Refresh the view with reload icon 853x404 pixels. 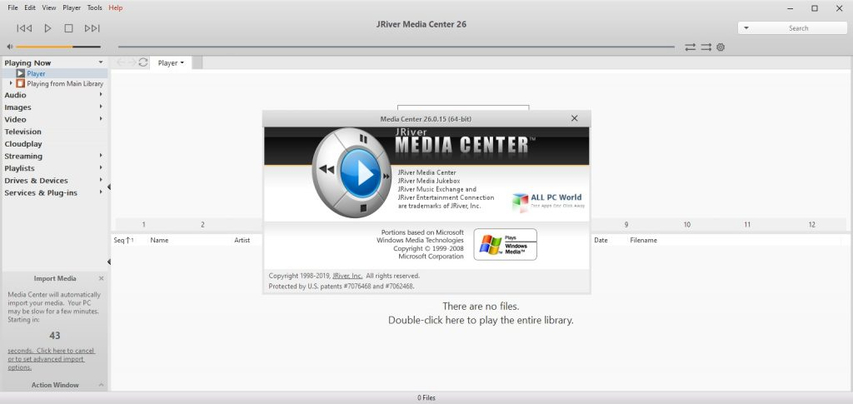pos(143,63)
